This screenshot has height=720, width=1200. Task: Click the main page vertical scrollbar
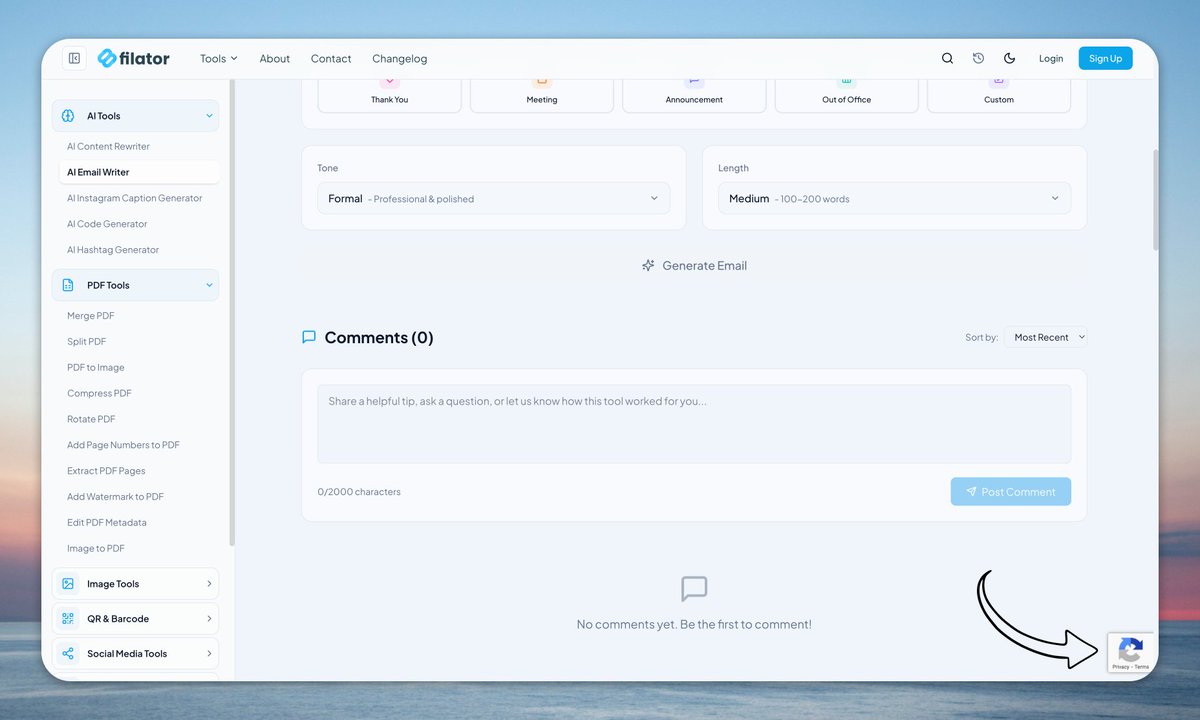point(1156,200)
